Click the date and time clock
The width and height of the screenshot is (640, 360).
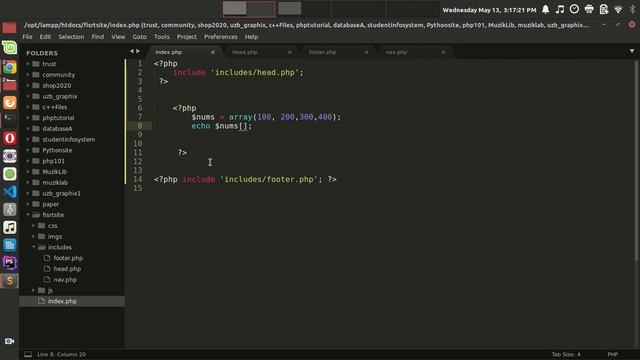click(489, 10)
